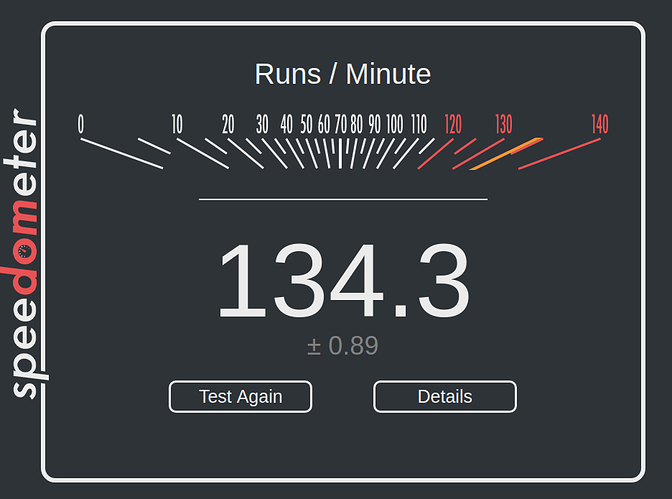
Task: Click the 30 gauge label
Action: click(x=262, y=124)
